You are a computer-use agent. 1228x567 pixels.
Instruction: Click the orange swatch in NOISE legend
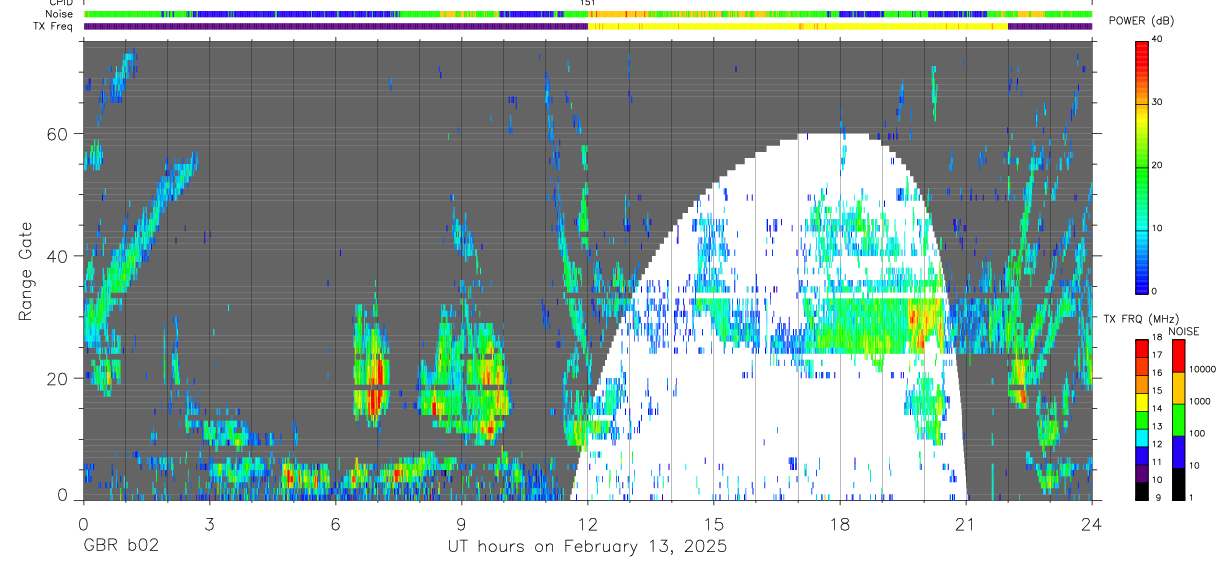tap(1178, 388)
